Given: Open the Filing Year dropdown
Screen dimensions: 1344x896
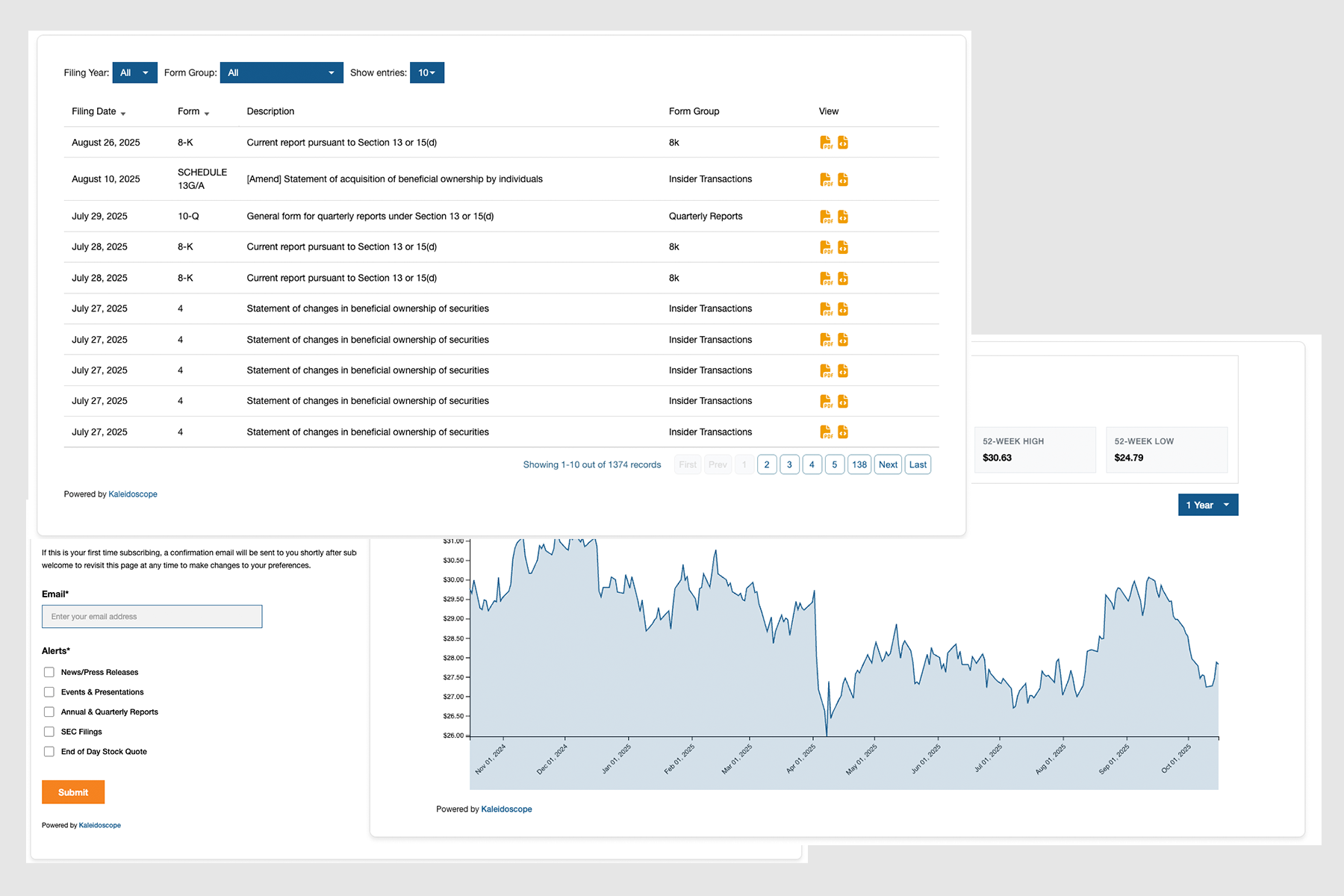Looking at the screenshot, I should click(x=134, y=72).
